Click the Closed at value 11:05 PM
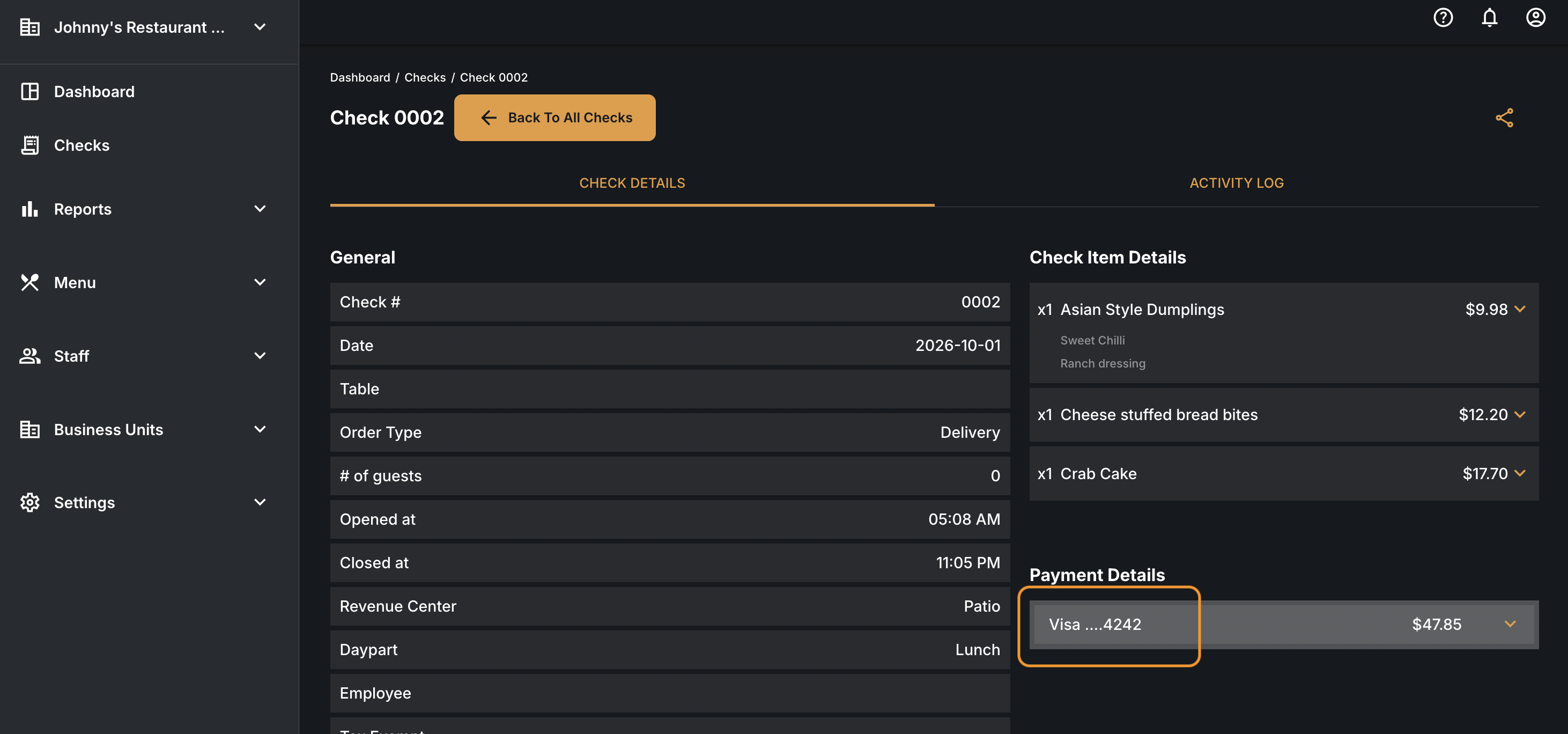The image size is (1568, 734). tap(968, 563)
